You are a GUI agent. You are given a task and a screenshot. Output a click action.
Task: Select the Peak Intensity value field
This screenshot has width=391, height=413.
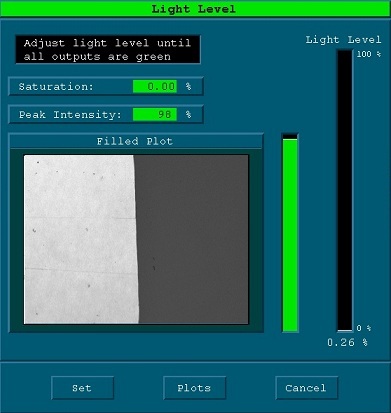coord(155,115)
